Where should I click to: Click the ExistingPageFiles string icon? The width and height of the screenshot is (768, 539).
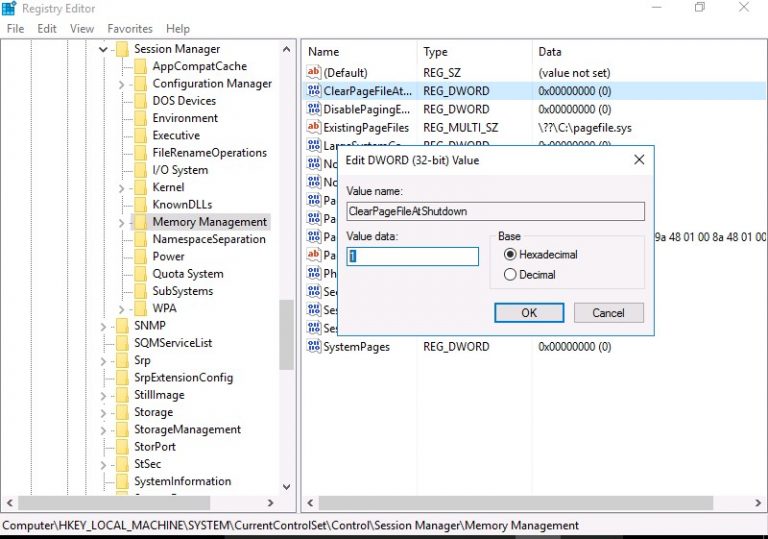(x=313, y=127)
